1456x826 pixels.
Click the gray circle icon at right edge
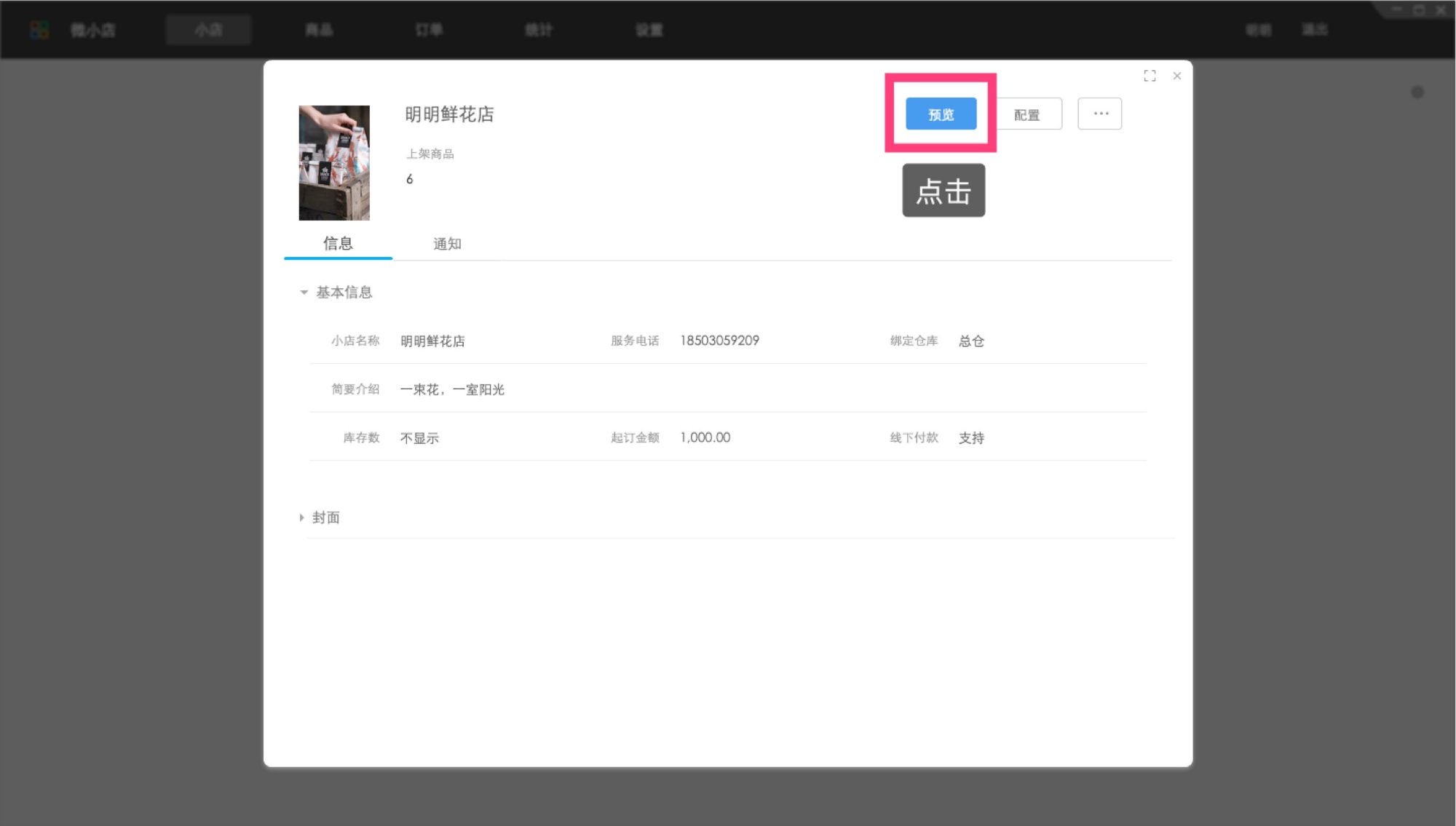click(x=1417, y=92)
